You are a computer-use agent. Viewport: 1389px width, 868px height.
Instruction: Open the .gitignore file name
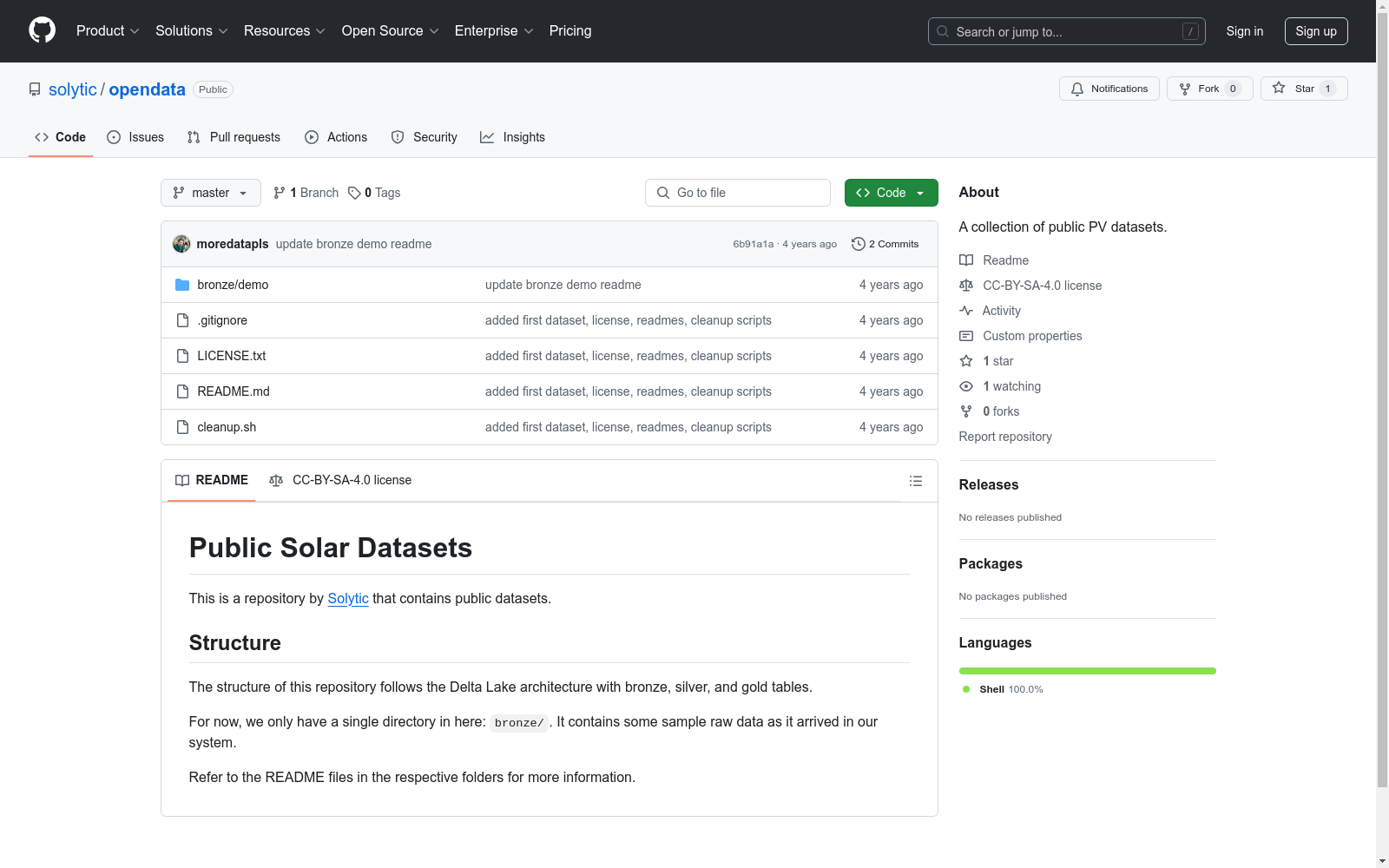pos(222,320)
